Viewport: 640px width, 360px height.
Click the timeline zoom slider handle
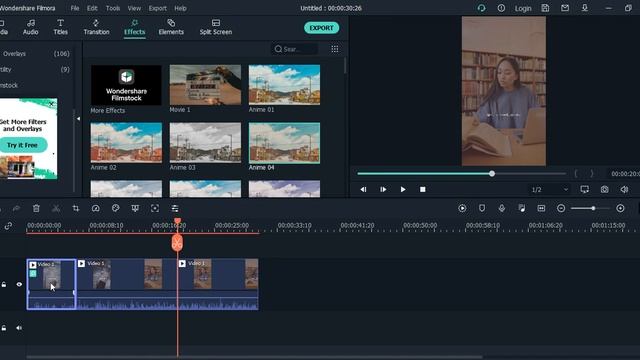(x=593, y=209)
